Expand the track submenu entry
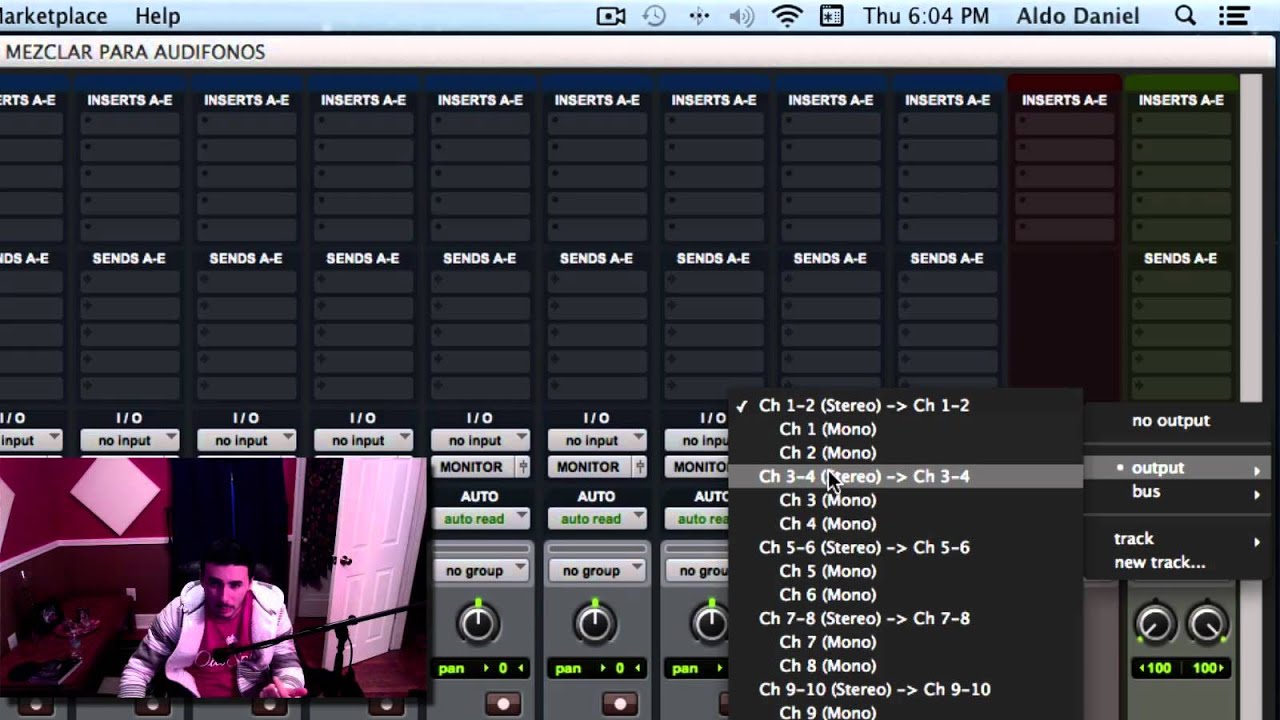1280x720 pixels. [1176, 539]
